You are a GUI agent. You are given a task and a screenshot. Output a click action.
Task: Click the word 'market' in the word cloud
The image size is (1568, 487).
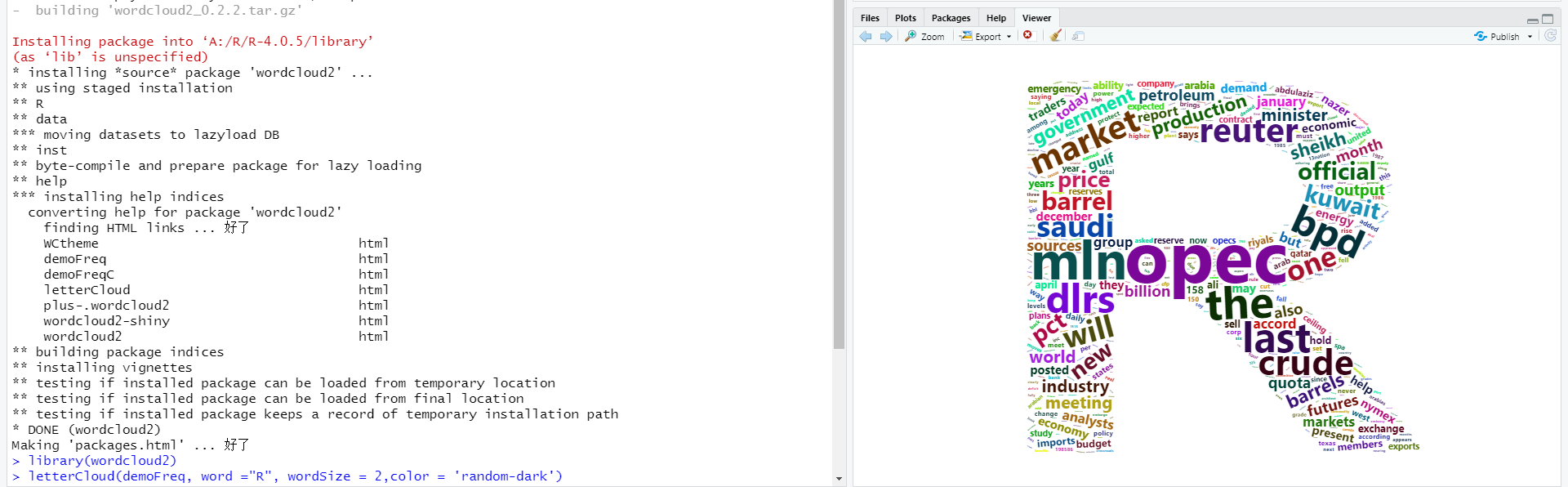tap(1087, 142)
